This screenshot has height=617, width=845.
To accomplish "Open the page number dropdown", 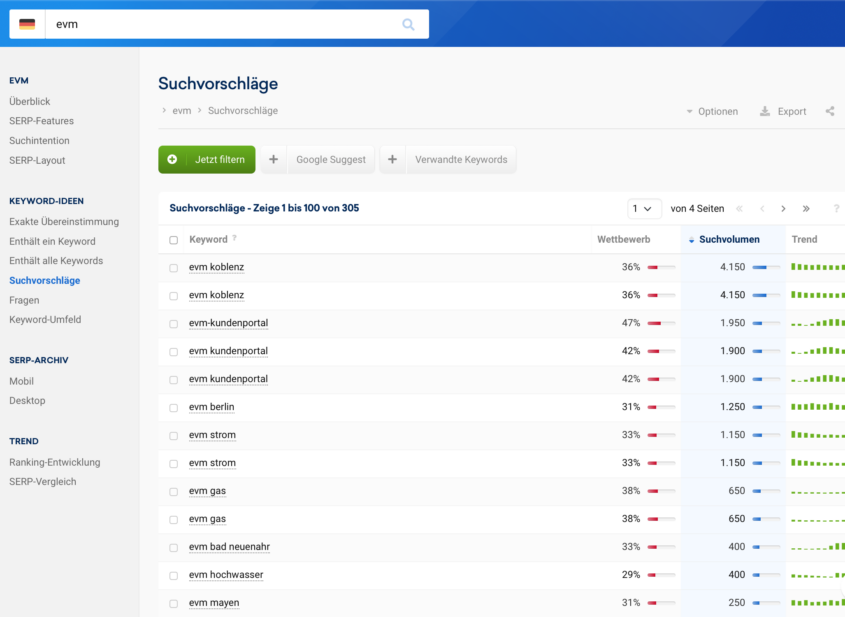I will [x=644, y=209].
